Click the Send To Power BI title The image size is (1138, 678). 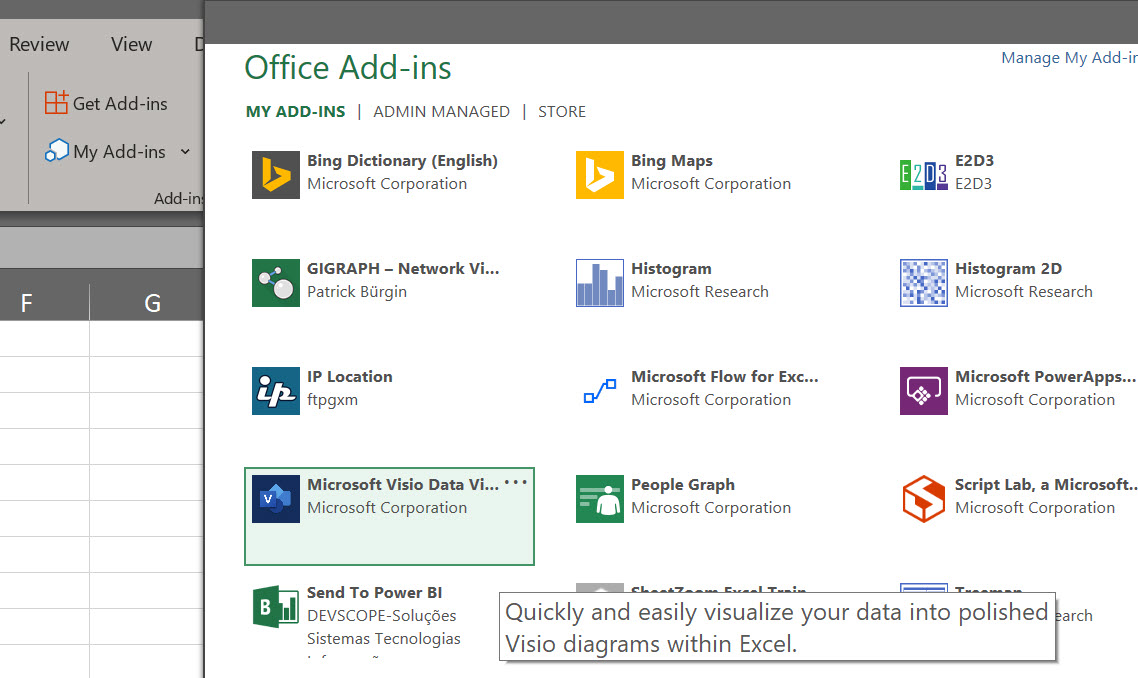click(374, 592)
